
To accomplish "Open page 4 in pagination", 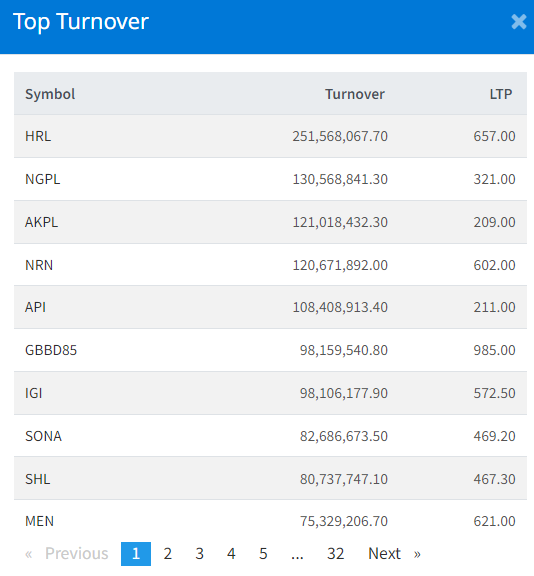I will pyautogui.click(x=231, y=554).
